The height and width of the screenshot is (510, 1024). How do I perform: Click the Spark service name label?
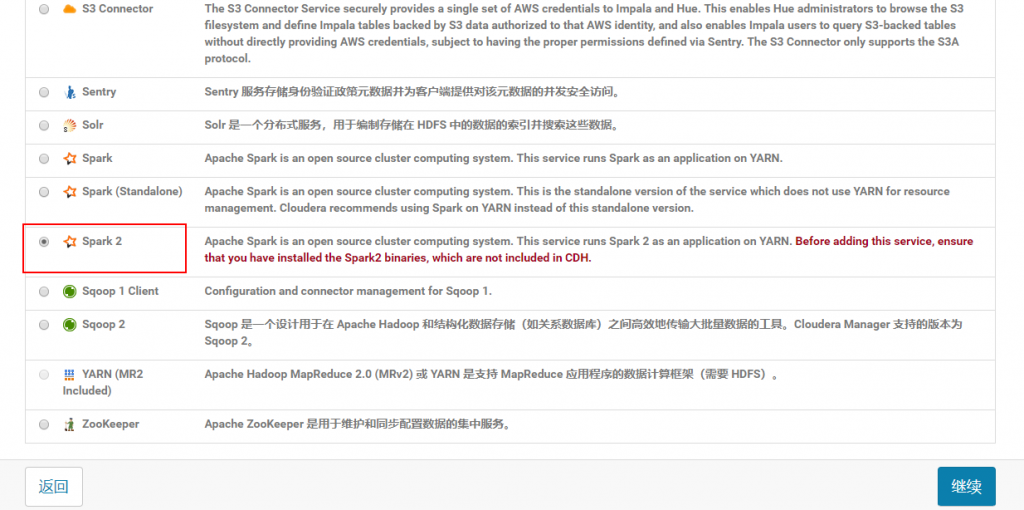click(x=97, y=159)
